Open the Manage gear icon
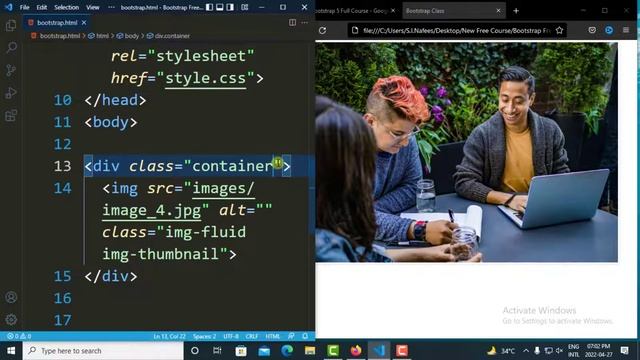 (11, 319)
